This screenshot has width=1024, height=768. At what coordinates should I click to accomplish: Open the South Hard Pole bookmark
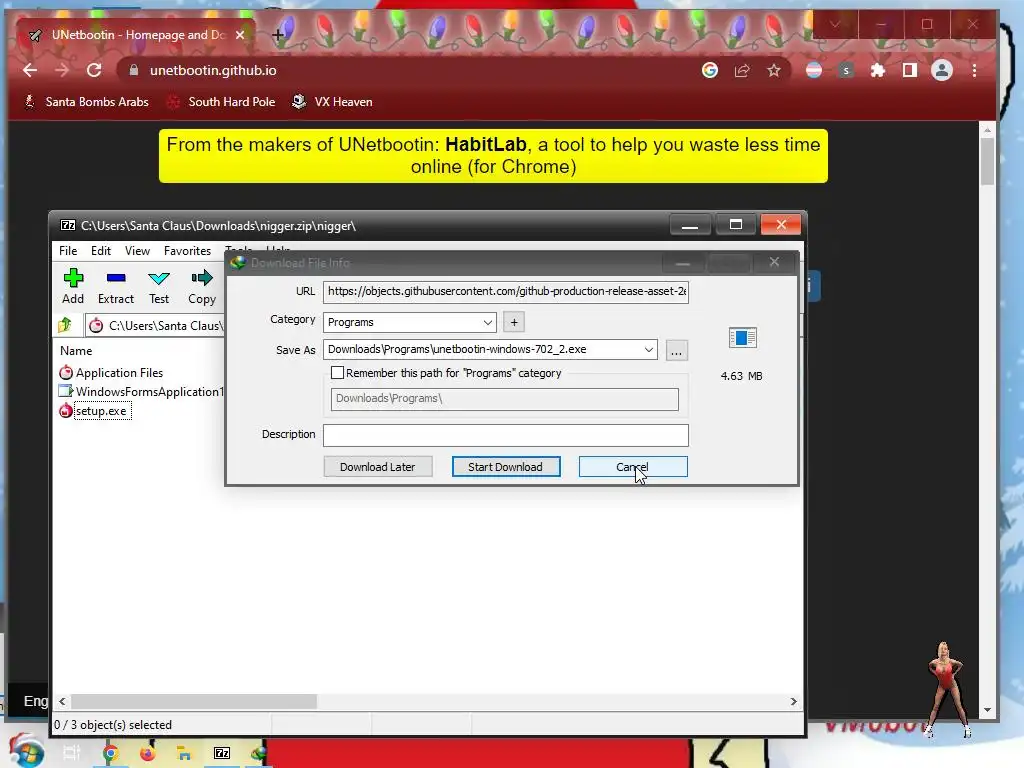(221, 102)
